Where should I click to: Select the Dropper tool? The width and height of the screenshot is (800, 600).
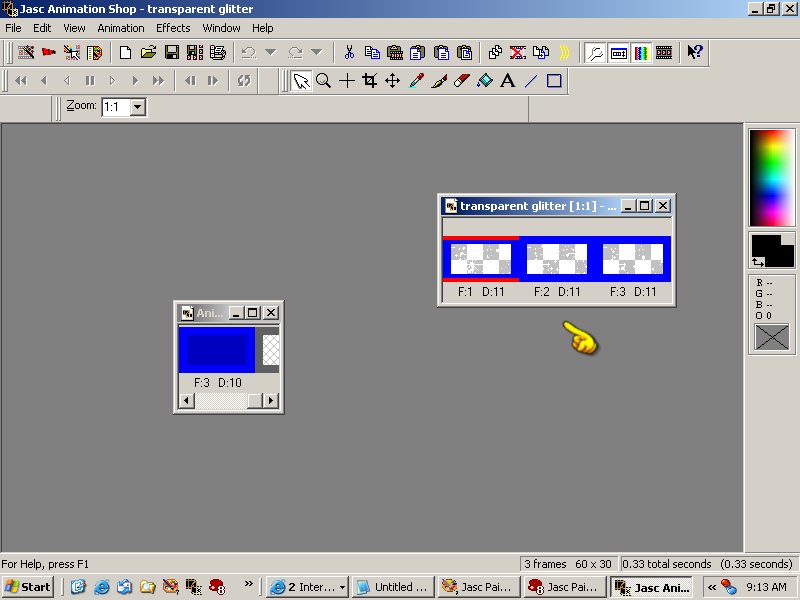tap(416, 81)
